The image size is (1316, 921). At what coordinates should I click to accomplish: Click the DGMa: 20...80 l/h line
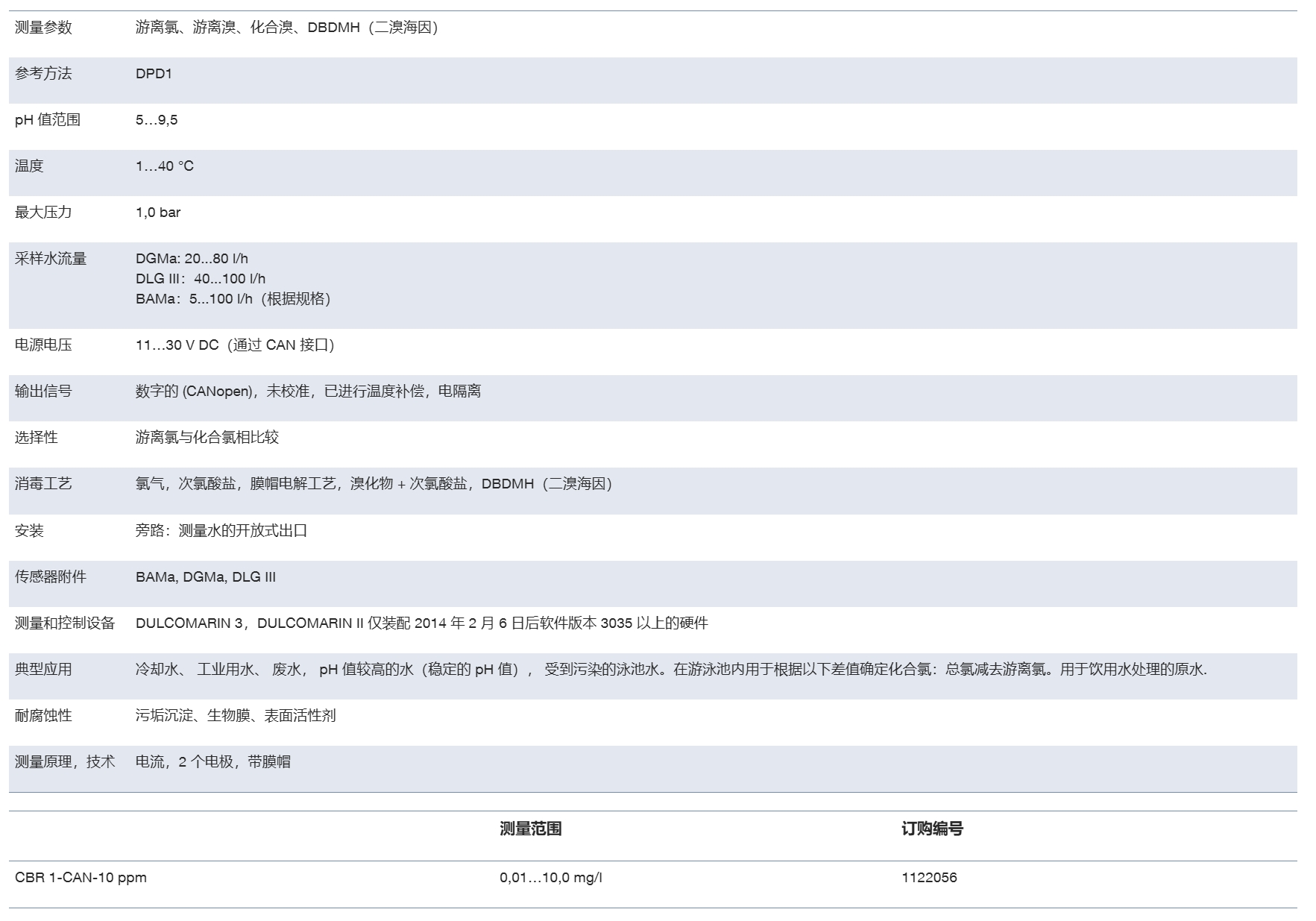coord(192,259)
